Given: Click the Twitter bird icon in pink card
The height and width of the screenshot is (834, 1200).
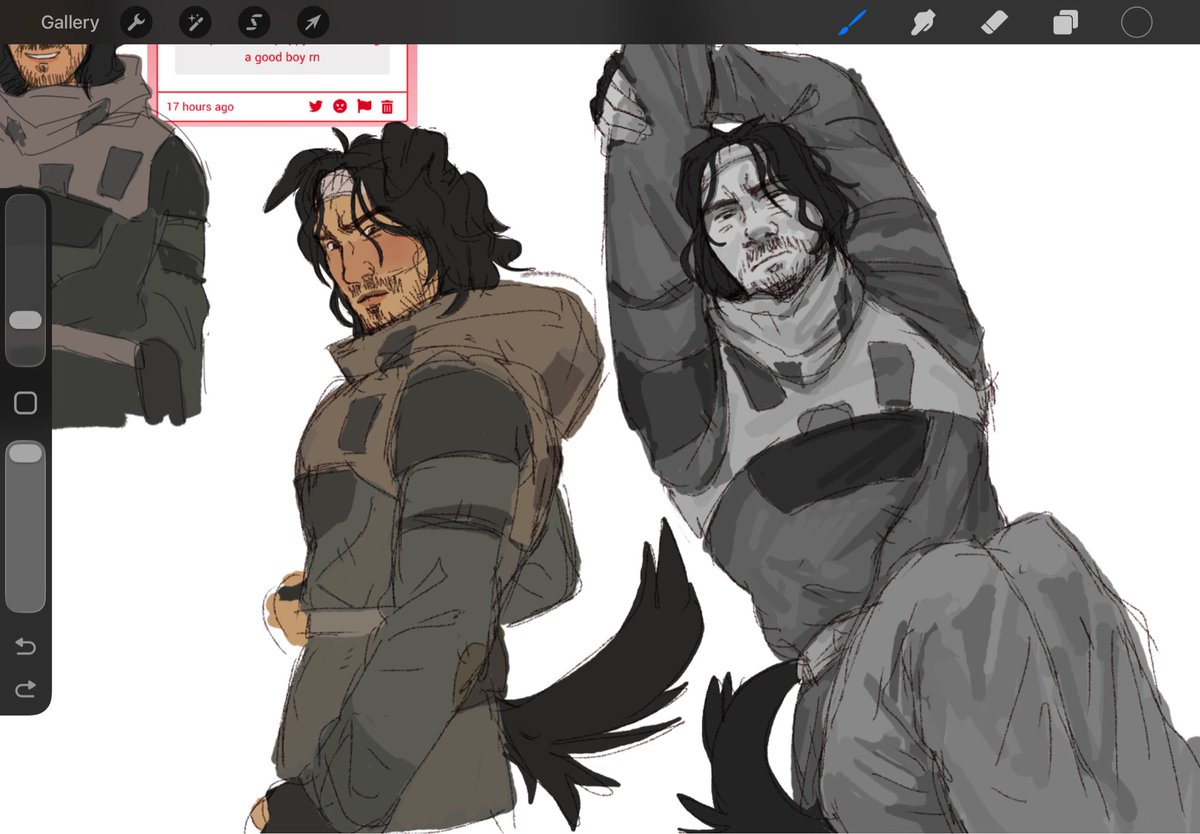Looking at the screenshot, I should (316, 106).
